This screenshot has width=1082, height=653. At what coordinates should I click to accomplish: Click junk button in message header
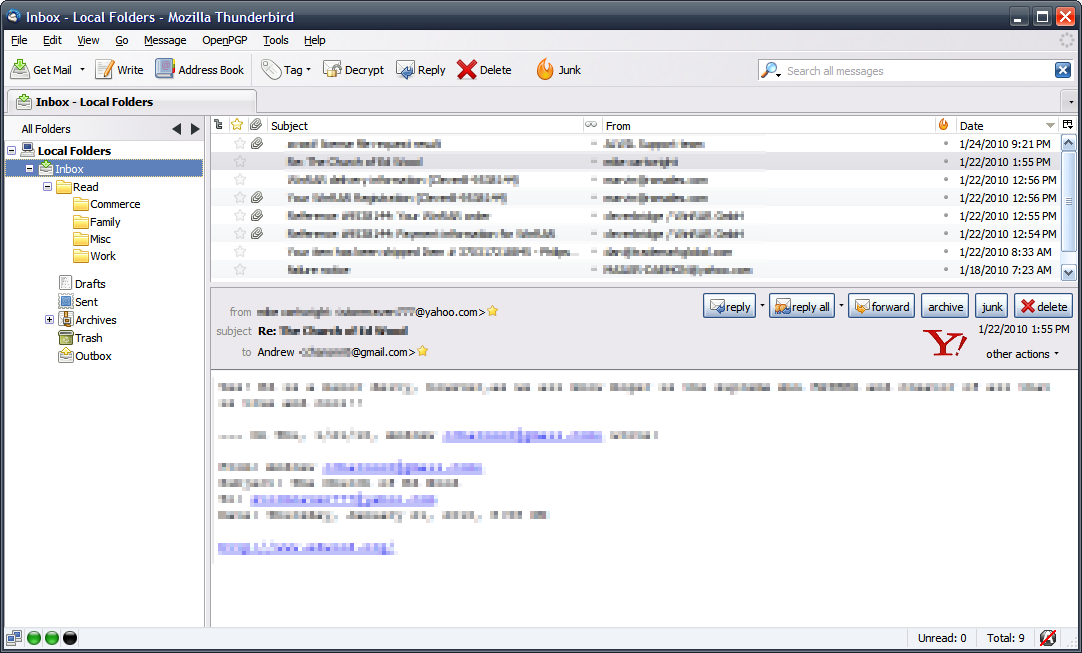tap(992, 306)
